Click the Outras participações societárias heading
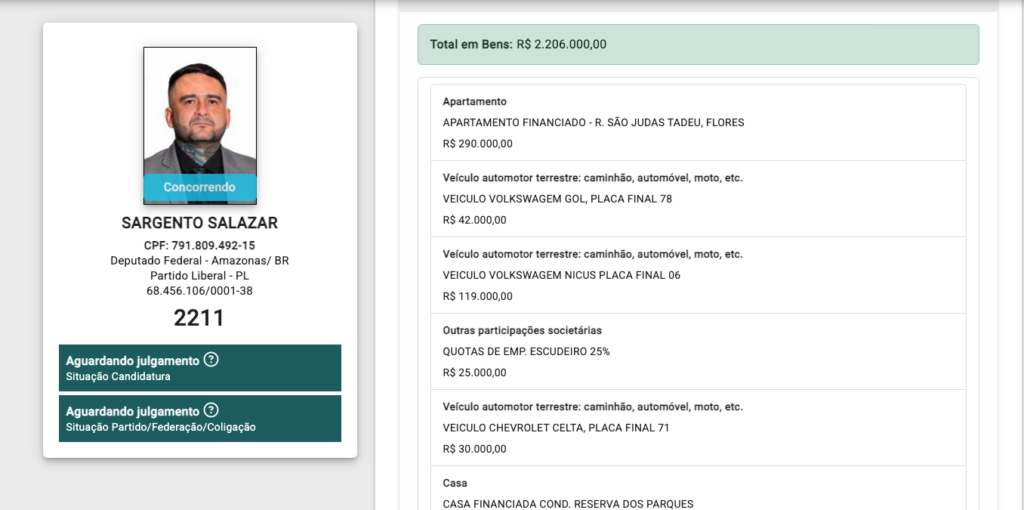Image resolution: width=1024 pixels, height=510 pixels. (x=522, y=330)
